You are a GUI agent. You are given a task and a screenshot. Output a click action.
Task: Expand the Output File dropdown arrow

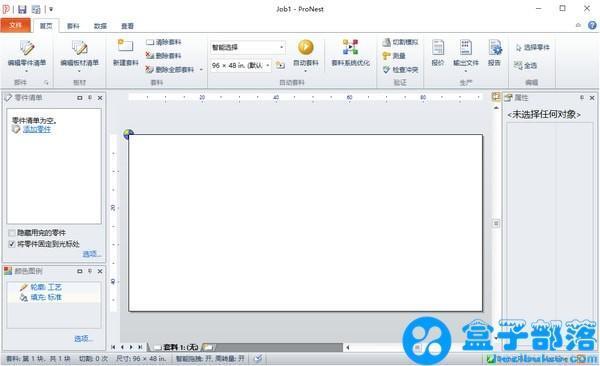tap(466, 71)
